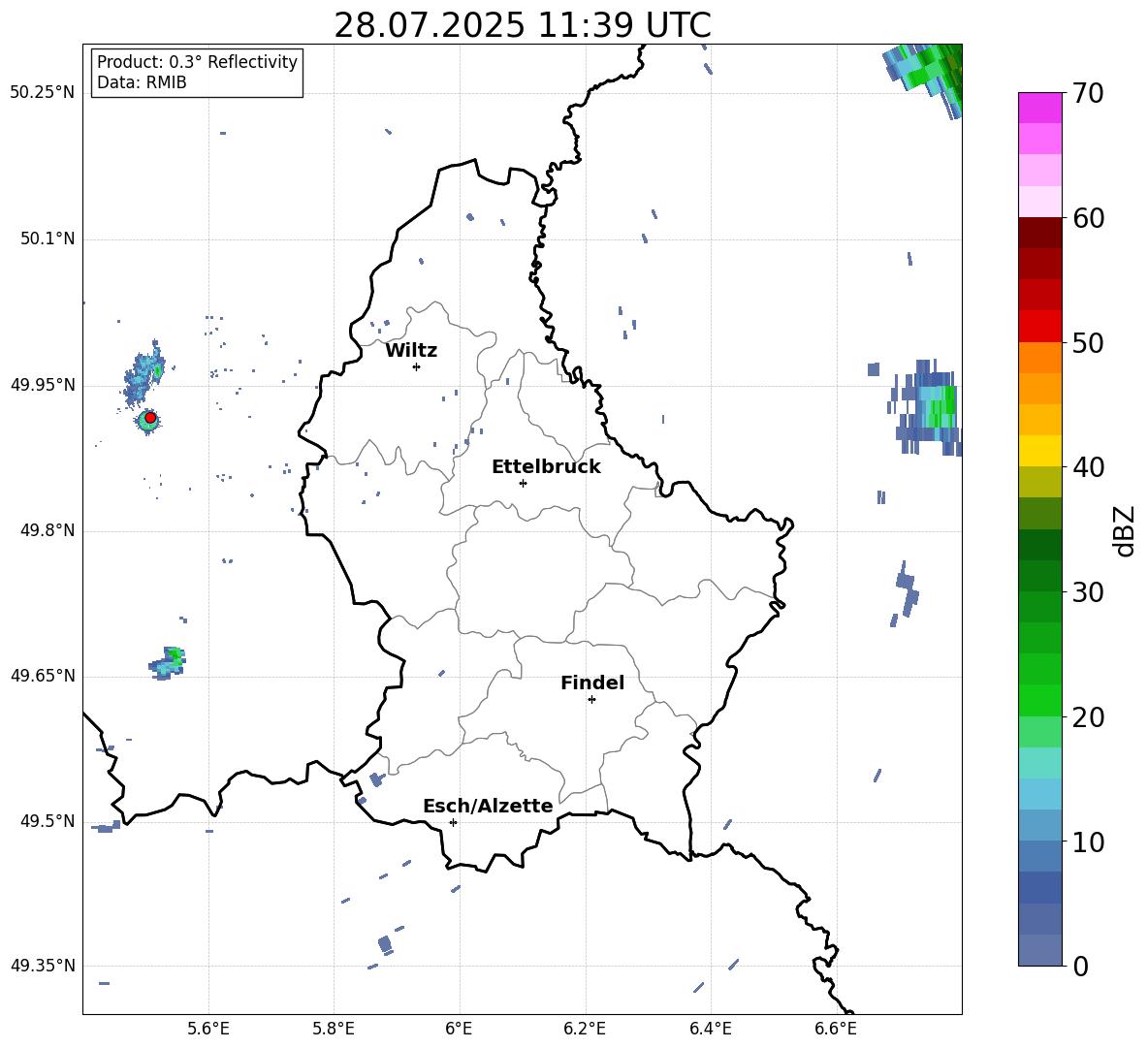The height and width of the screenshot is (1048, 1148).
Task: Click the colorbar tick value 70
Action: coord(1088,93)
